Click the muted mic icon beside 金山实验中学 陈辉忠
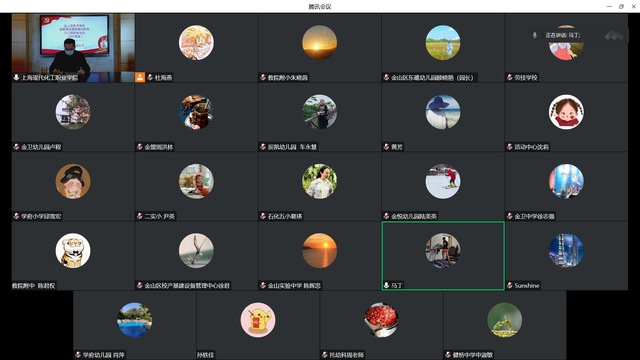The image size is (640, 360). pos(263,285)
